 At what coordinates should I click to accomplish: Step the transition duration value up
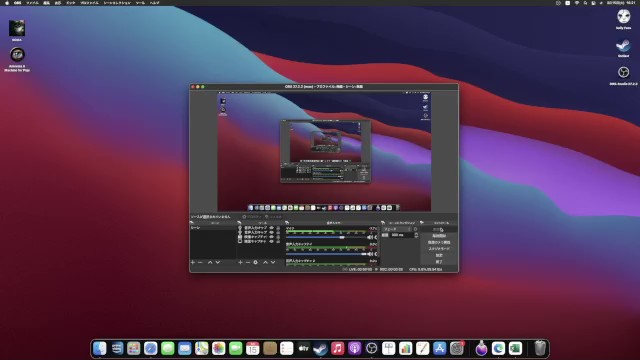416,234
